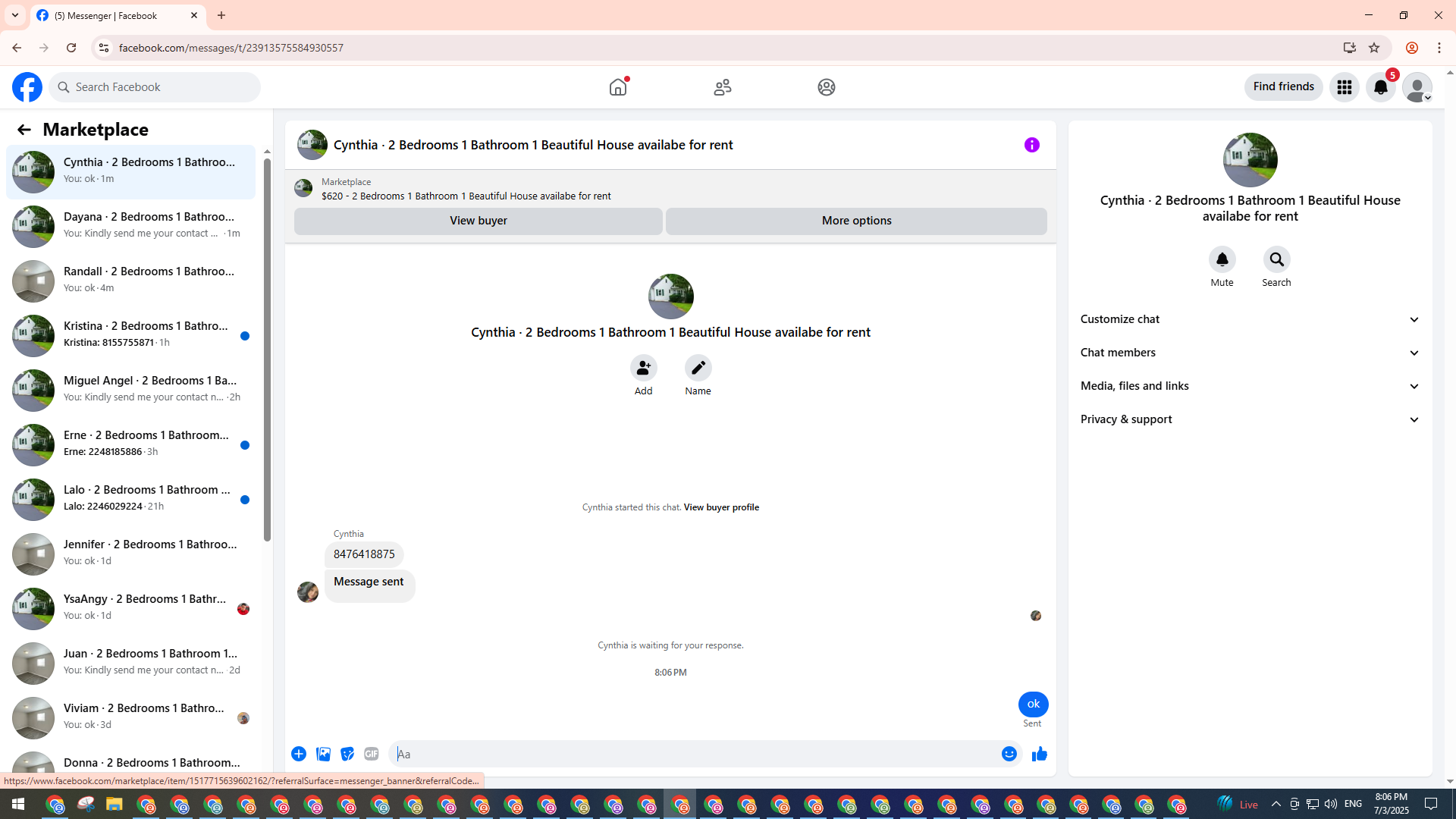The height and width of the screenshot is (819, 1456).
Task: Expand the Customize chat section
Action: coord(1250,319)
